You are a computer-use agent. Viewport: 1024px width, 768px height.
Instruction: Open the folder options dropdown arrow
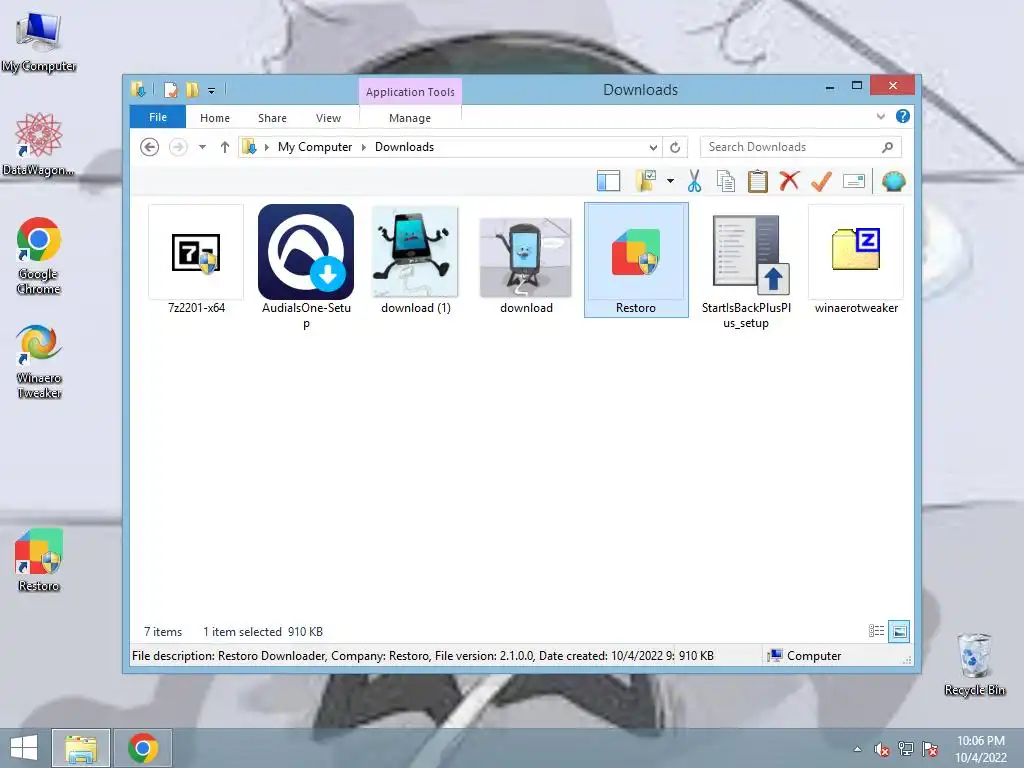[670, 181]
